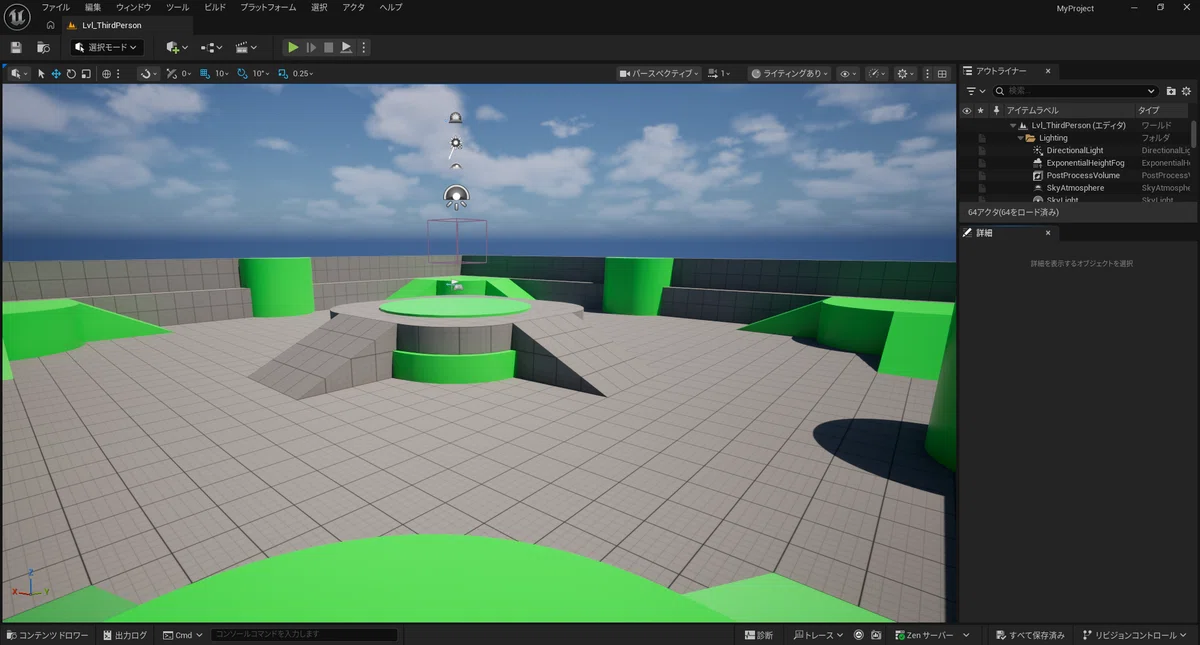1200x645 pixels.
Task: Click the Outliner 検索 search field
Action: coord(1076,91)
